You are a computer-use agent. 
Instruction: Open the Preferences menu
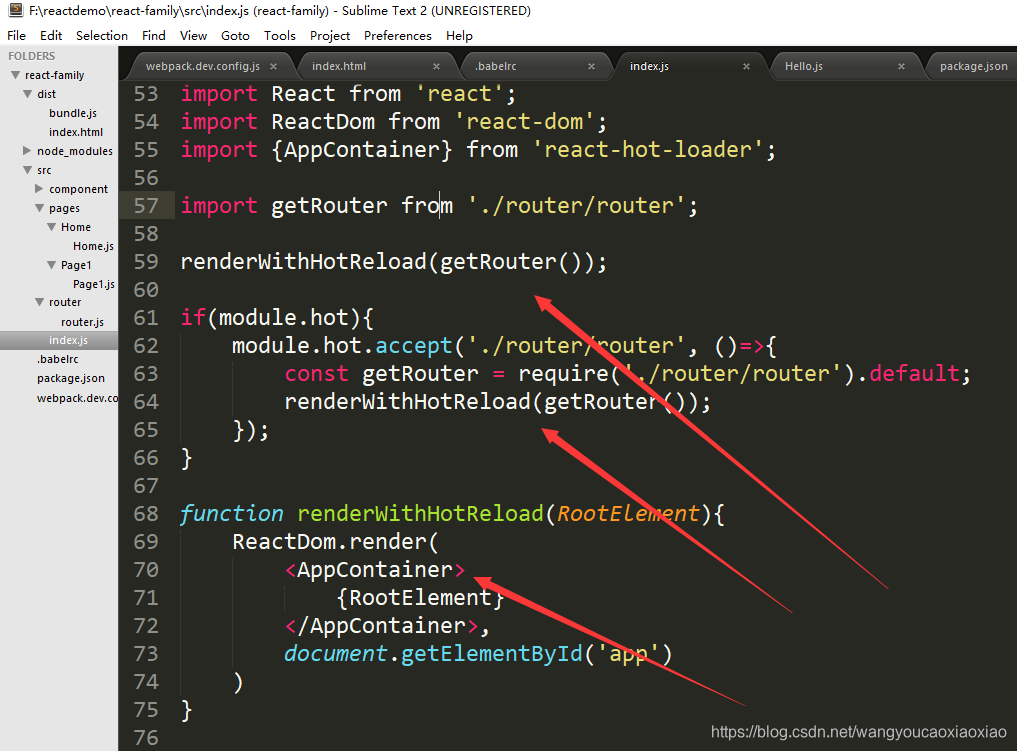pos(397,35)
